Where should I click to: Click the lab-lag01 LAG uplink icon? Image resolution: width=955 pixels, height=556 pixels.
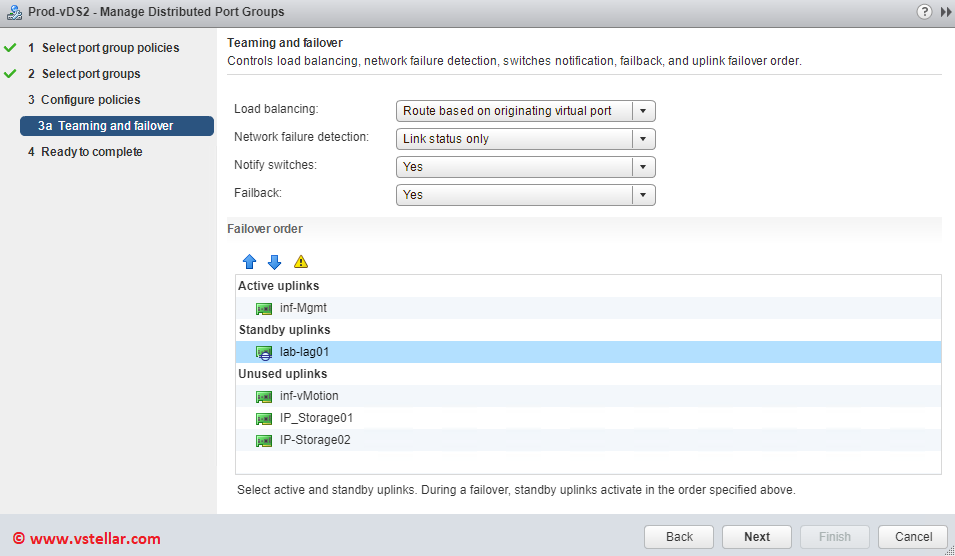tap(264, 353)
